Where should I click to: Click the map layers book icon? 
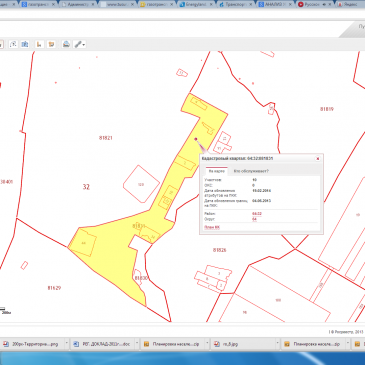[25, 44]
